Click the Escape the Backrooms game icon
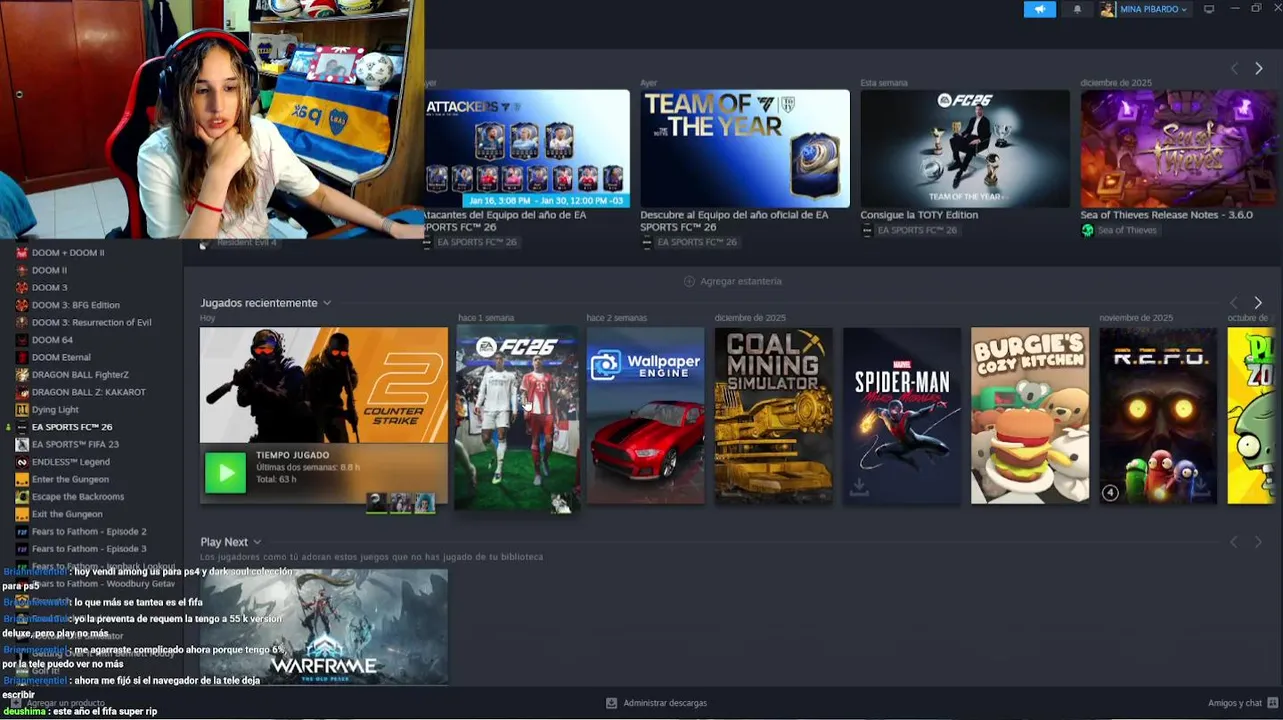The height and width of the screenshot is (720, 1283). (22, 497)
